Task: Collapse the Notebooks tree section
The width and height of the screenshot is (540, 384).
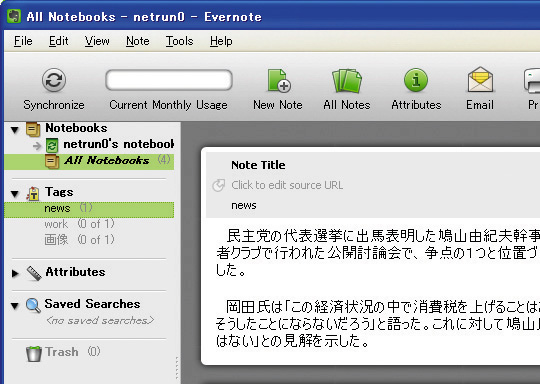Action: (x=14, y=130)
